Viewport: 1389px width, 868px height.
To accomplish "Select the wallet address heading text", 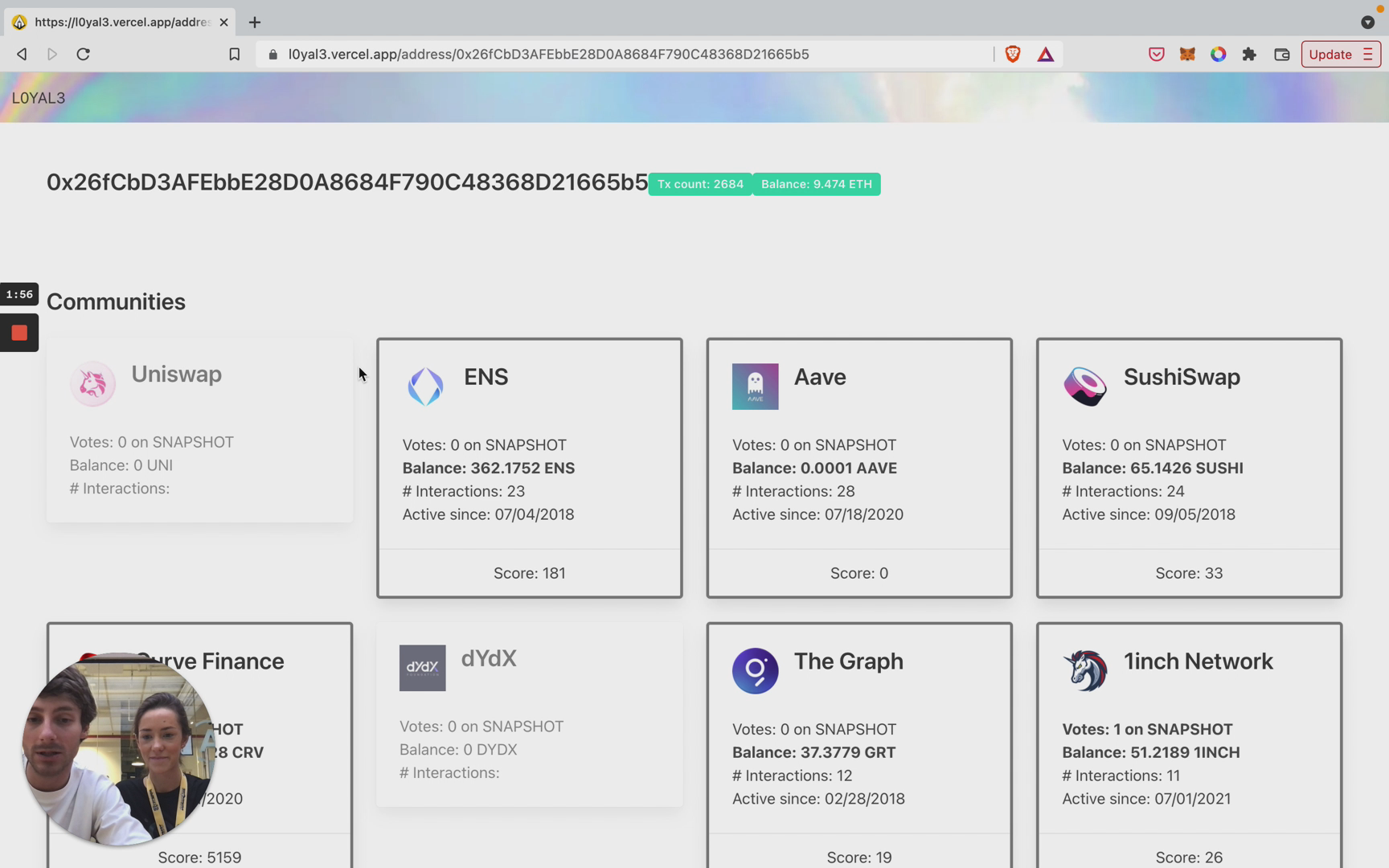I will coord(347,182).
